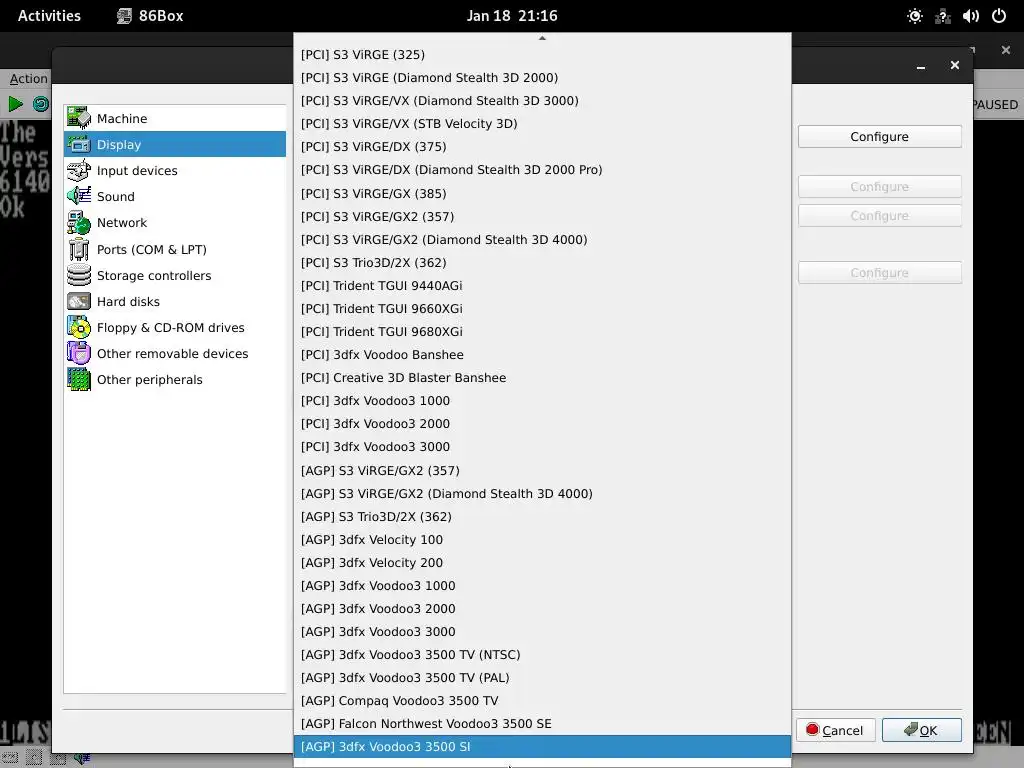The image size is (1024, 768).
Task: Click Cancel in settings dialog
Action: coord(835,730)
